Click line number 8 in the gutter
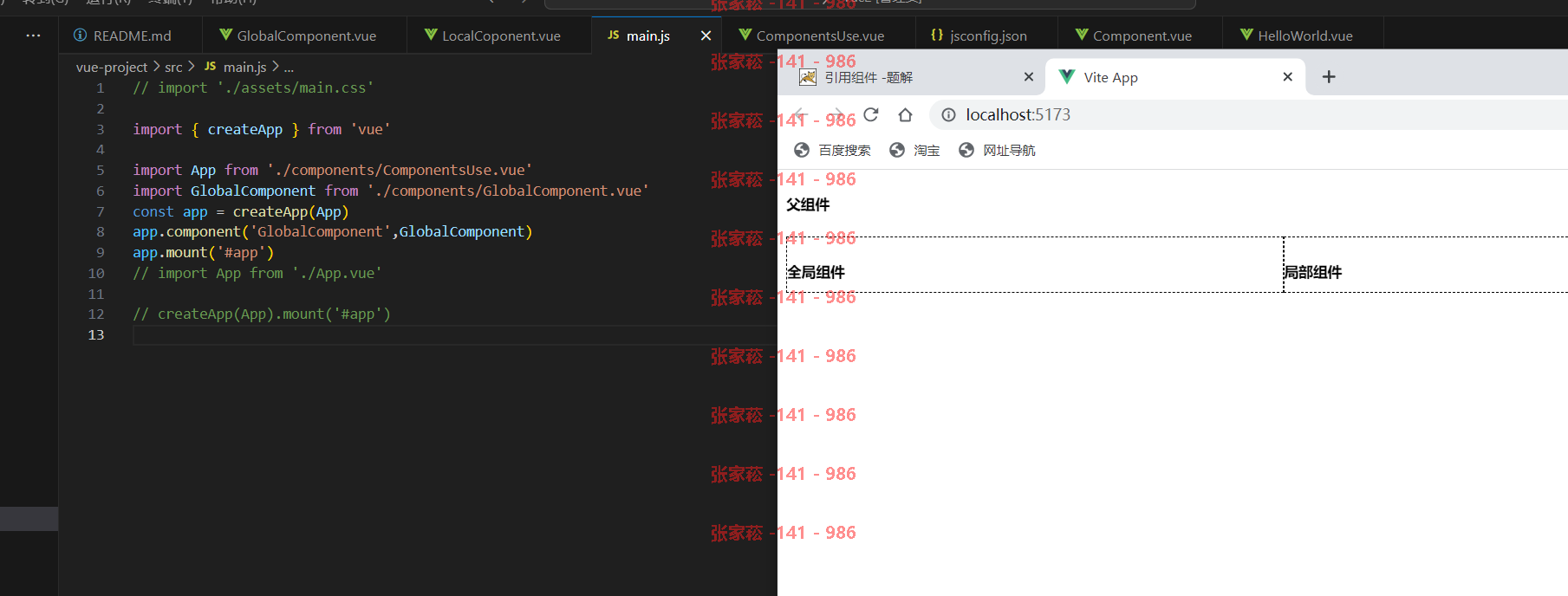The height and width of the screenshot is (596, 1568). pyautogui.click(x=100, y=232)
